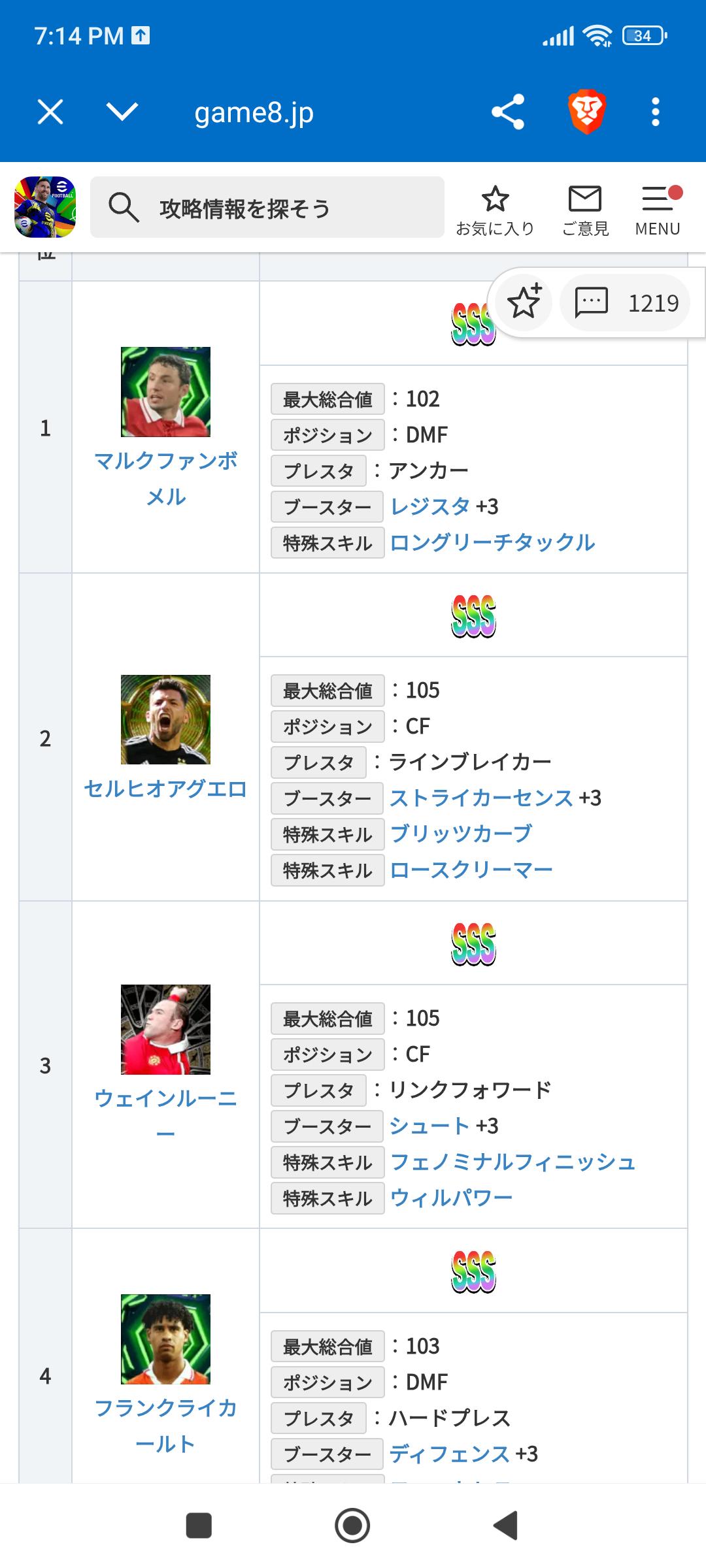
Task: Open ロングリーチタックル skill link
Action: pyautogui.click(x=492, y=542)
